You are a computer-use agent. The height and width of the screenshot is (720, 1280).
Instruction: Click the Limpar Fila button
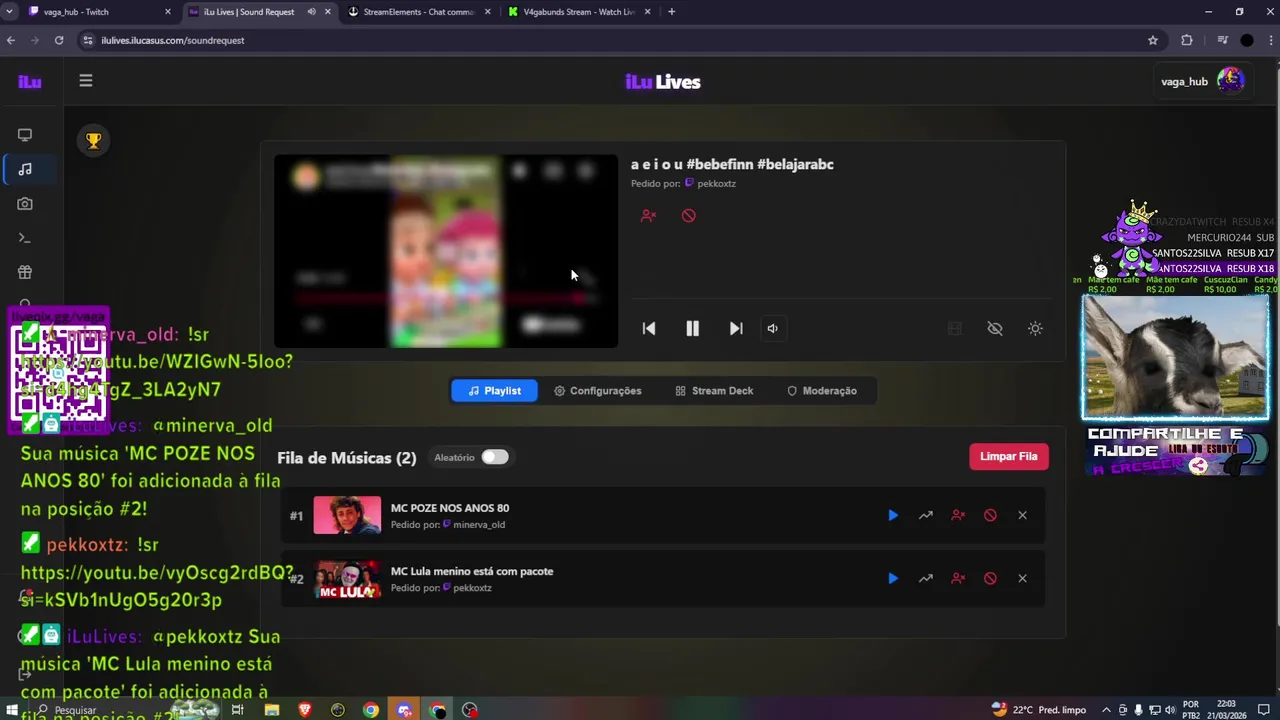(1008, 456)
